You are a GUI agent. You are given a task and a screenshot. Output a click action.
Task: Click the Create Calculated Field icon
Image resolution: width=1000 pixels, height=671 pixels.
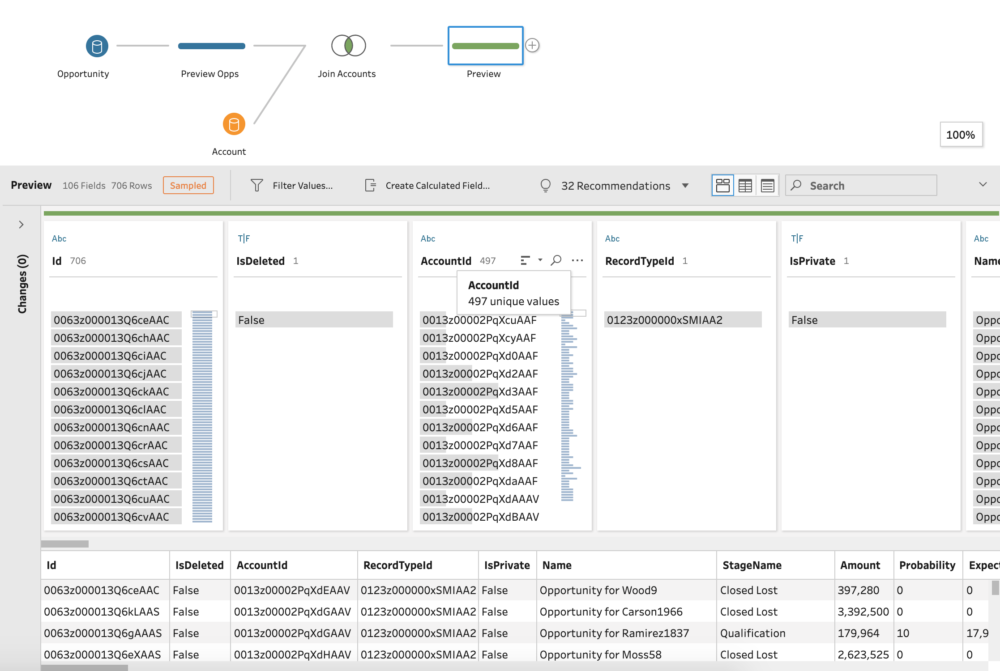tap(370, 186)
